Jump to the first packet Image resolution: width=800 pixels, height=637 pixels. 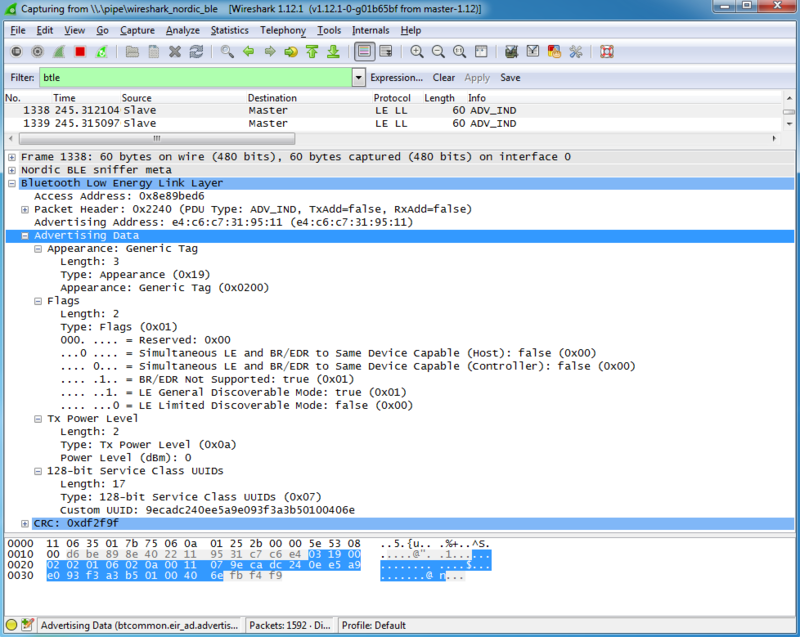[x=312, y=52]
